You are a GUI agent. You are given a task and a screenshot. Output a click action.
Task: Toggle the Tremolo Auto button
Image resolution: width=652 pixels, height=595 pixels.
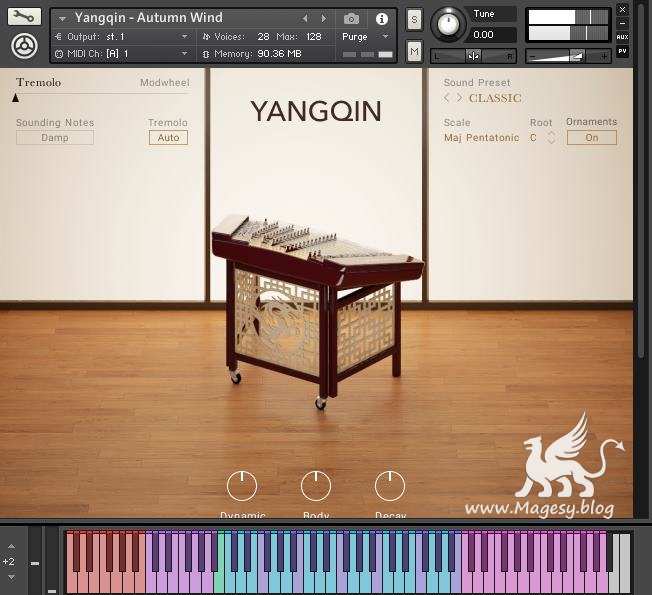click(x=168, y=138)
